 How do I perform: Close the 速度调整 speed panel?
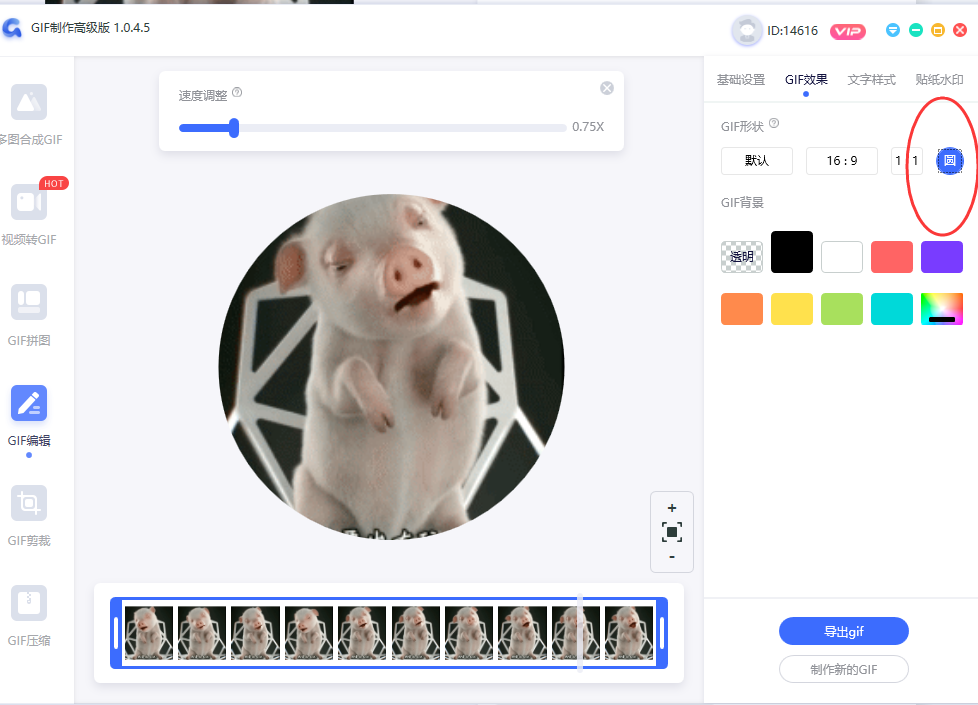coord(607,88)
